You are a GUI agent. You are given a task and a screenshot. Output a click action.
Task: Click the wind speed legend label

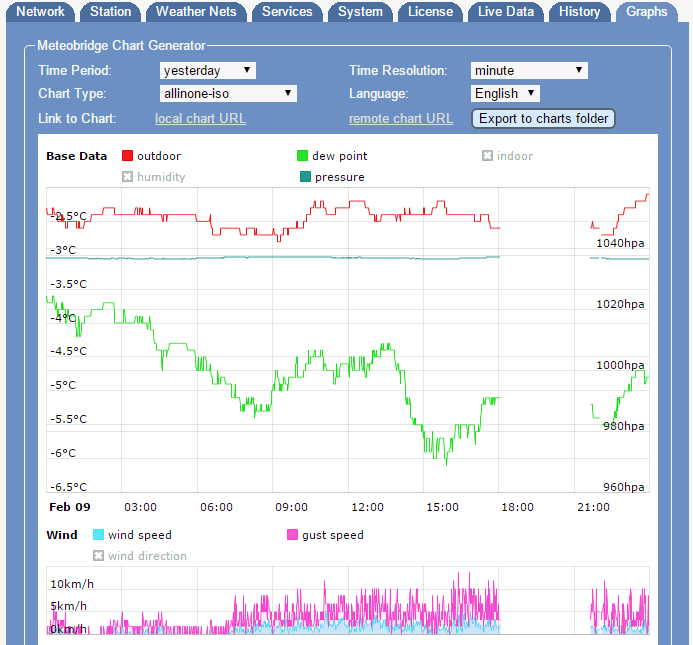(140, 535)
